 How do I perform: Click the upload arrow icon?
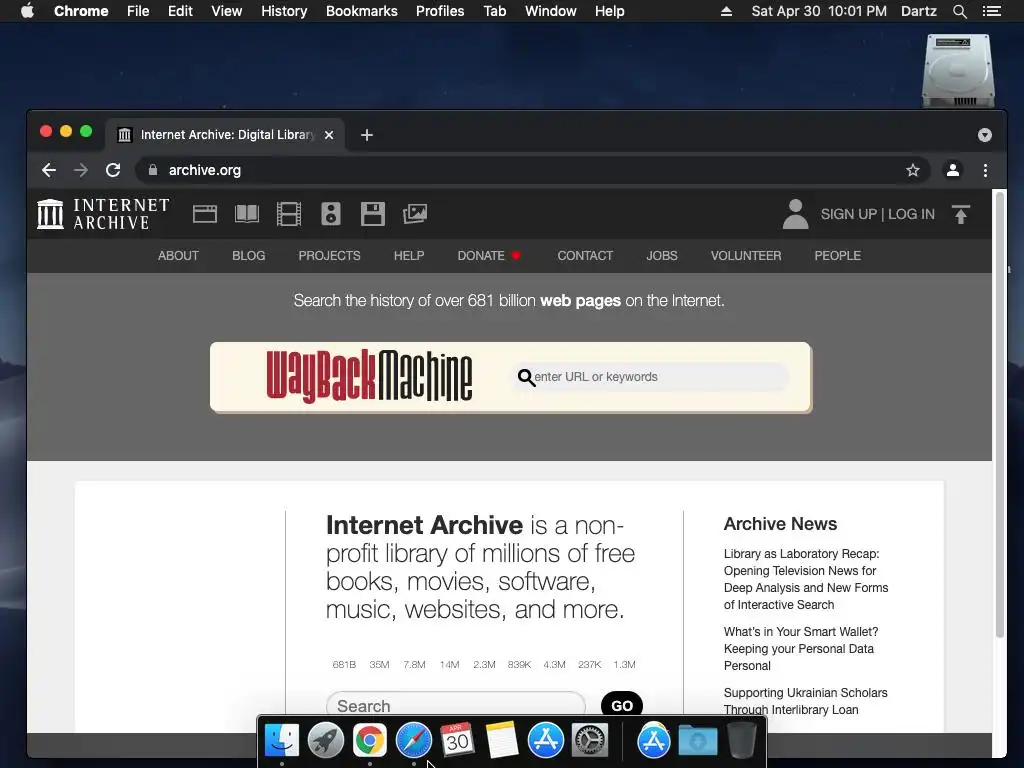point(961,214)
